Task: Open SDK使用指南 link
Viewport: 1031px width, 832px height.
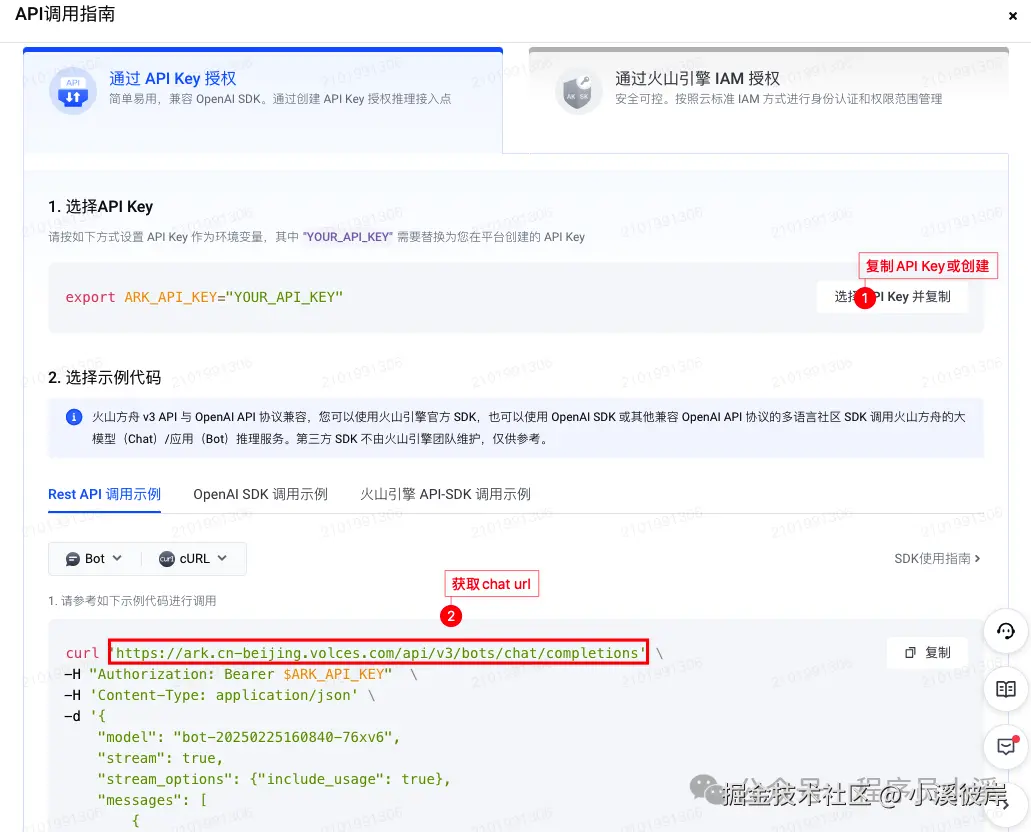Action: click(x=937, y=558)
